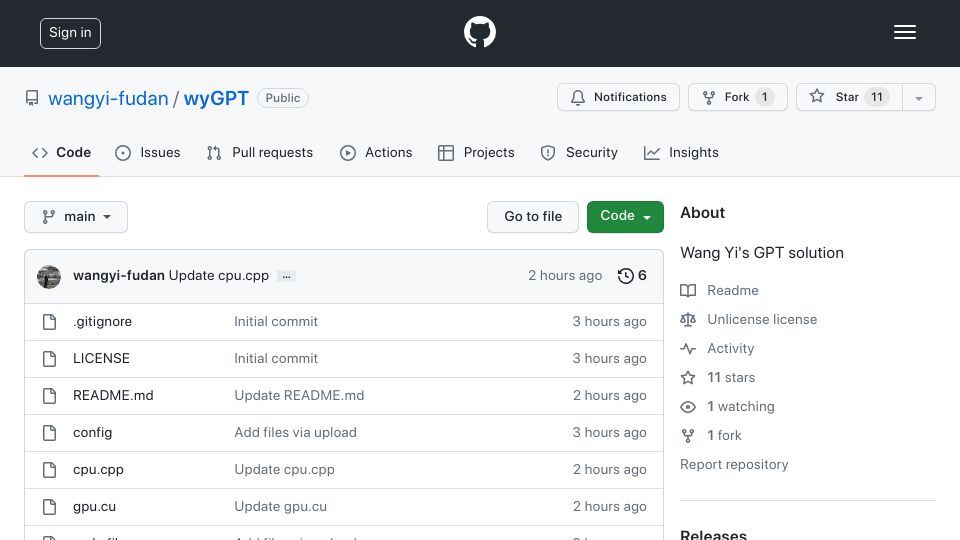The height and width of the screenshot is (540, 960).
Task: Expand commit details ellipsis button
Action: coord(286,276)
